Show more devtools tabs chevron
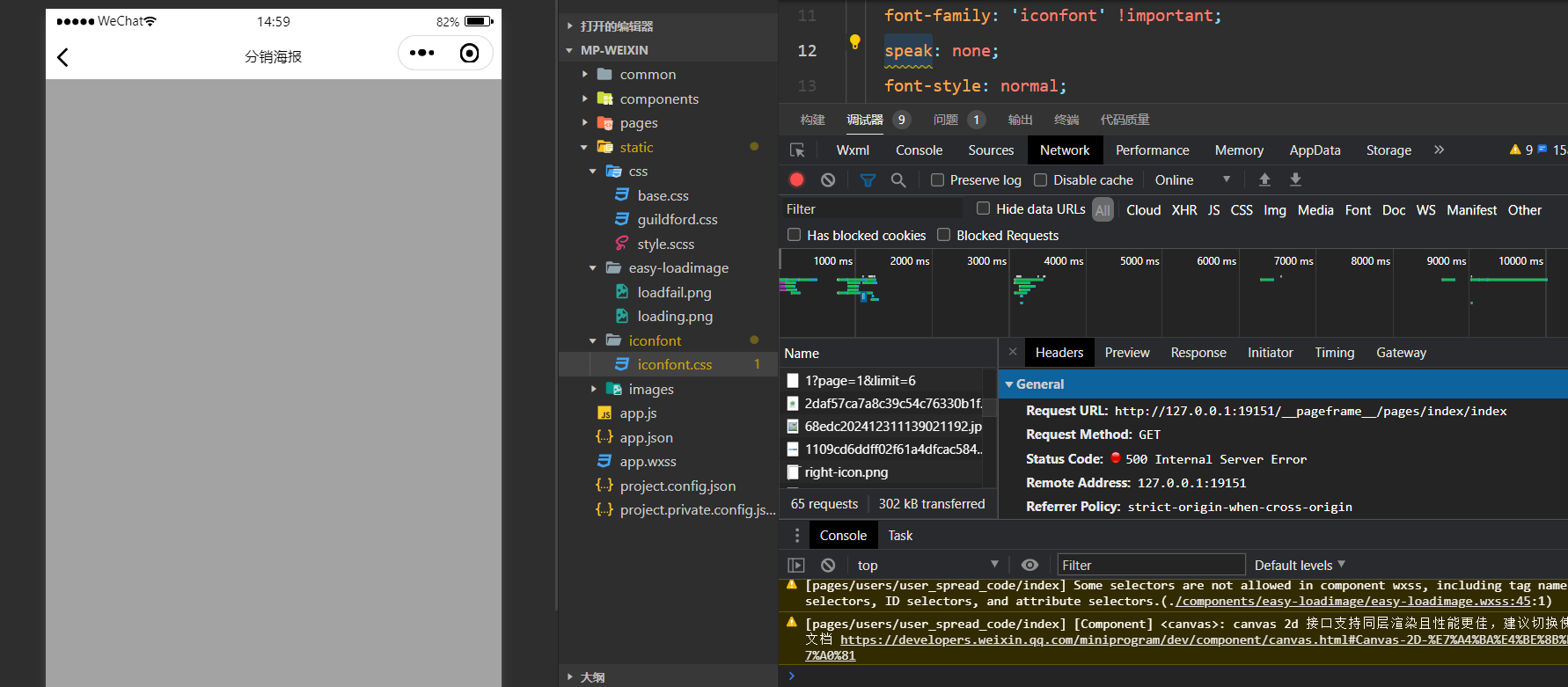The width and height of the screenshot is (1568, 687). click(1440, 150)
